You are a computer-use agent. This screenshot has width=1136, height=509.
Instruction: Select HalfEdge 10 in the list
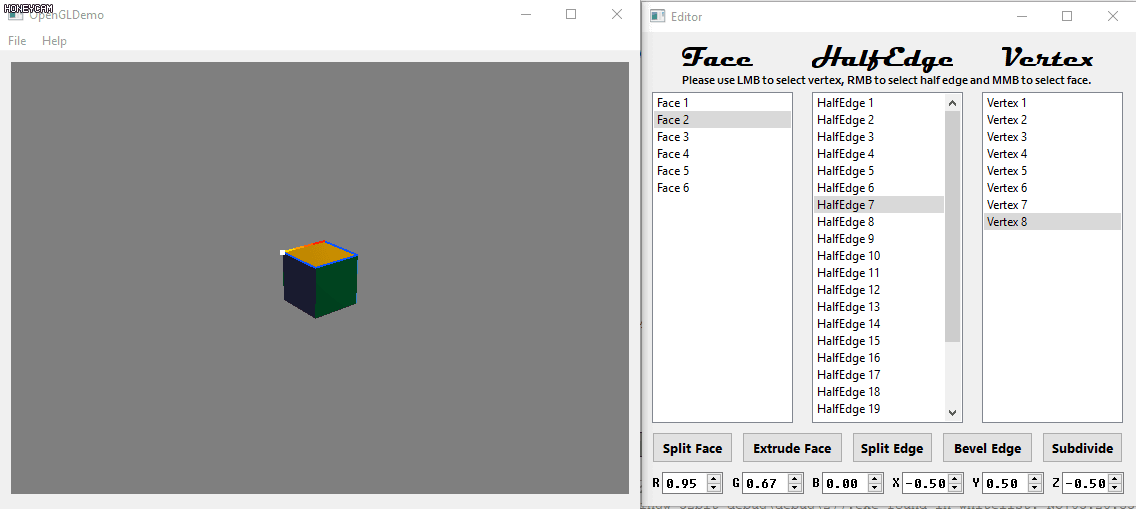point(879,256)
